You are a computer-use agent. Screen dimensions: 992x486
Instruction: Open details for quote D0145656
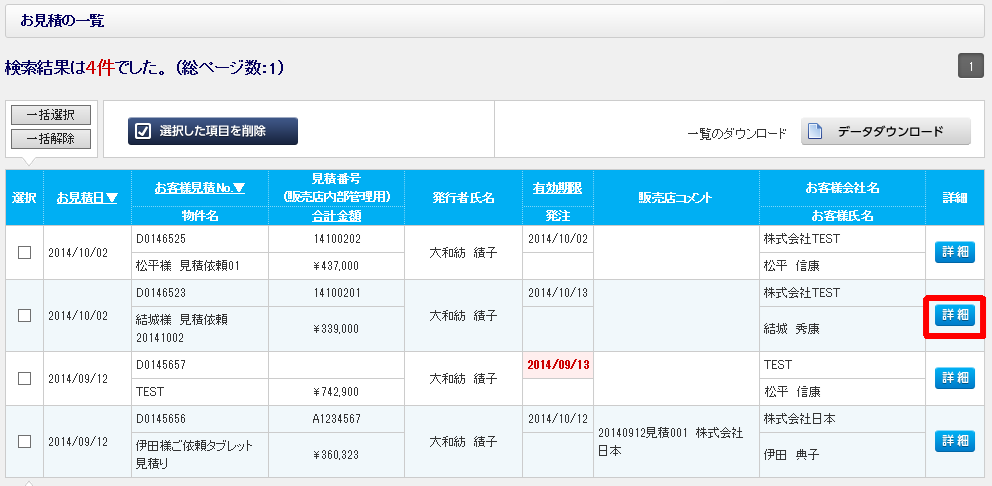click(953, 441)
